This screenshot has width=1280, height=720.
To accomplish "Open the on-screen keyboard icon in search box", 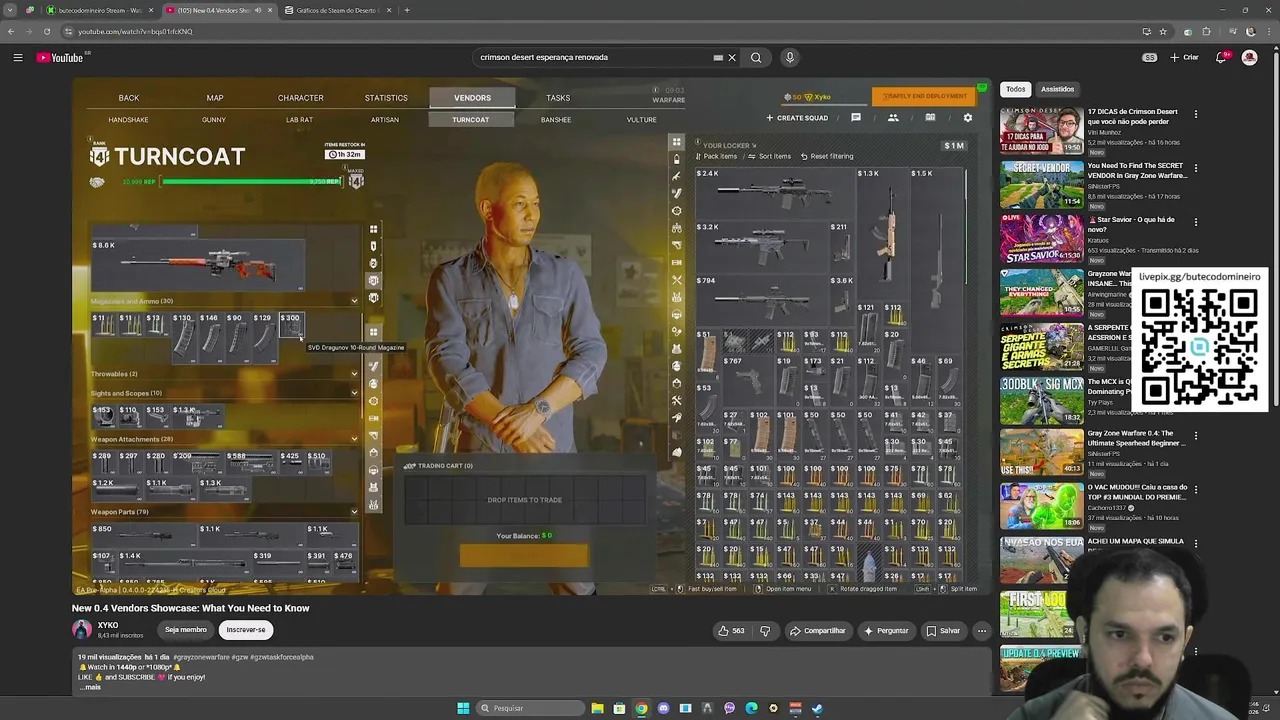I will click(x=718, y=57).
